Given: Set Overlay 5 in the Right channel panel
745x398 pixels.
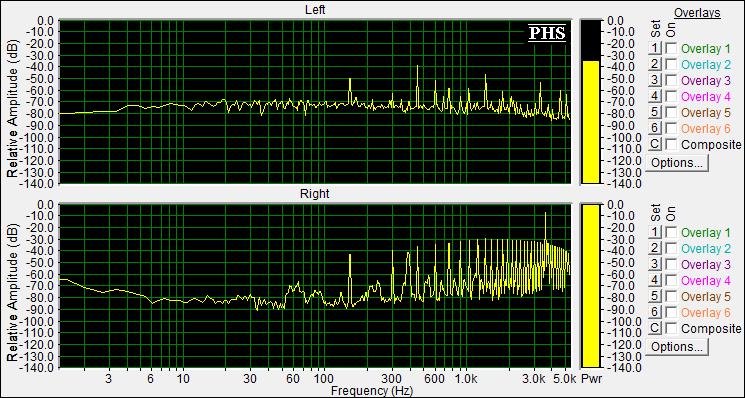Looking at the screenshot, I should tap(655, 296).
